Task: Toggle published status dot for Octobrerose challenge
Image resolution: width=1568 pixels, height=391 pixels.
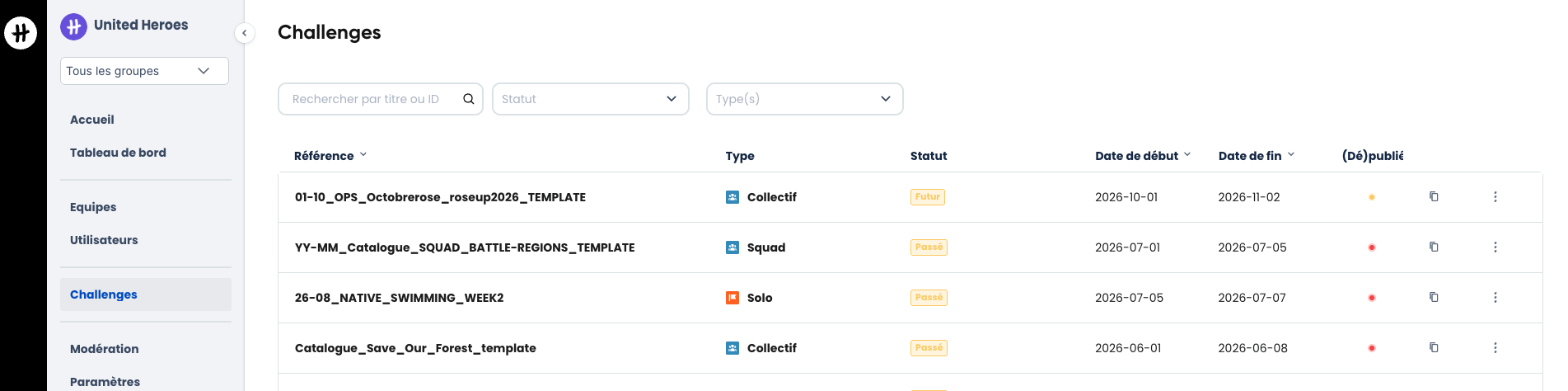Action: (x=1372, y=197)
